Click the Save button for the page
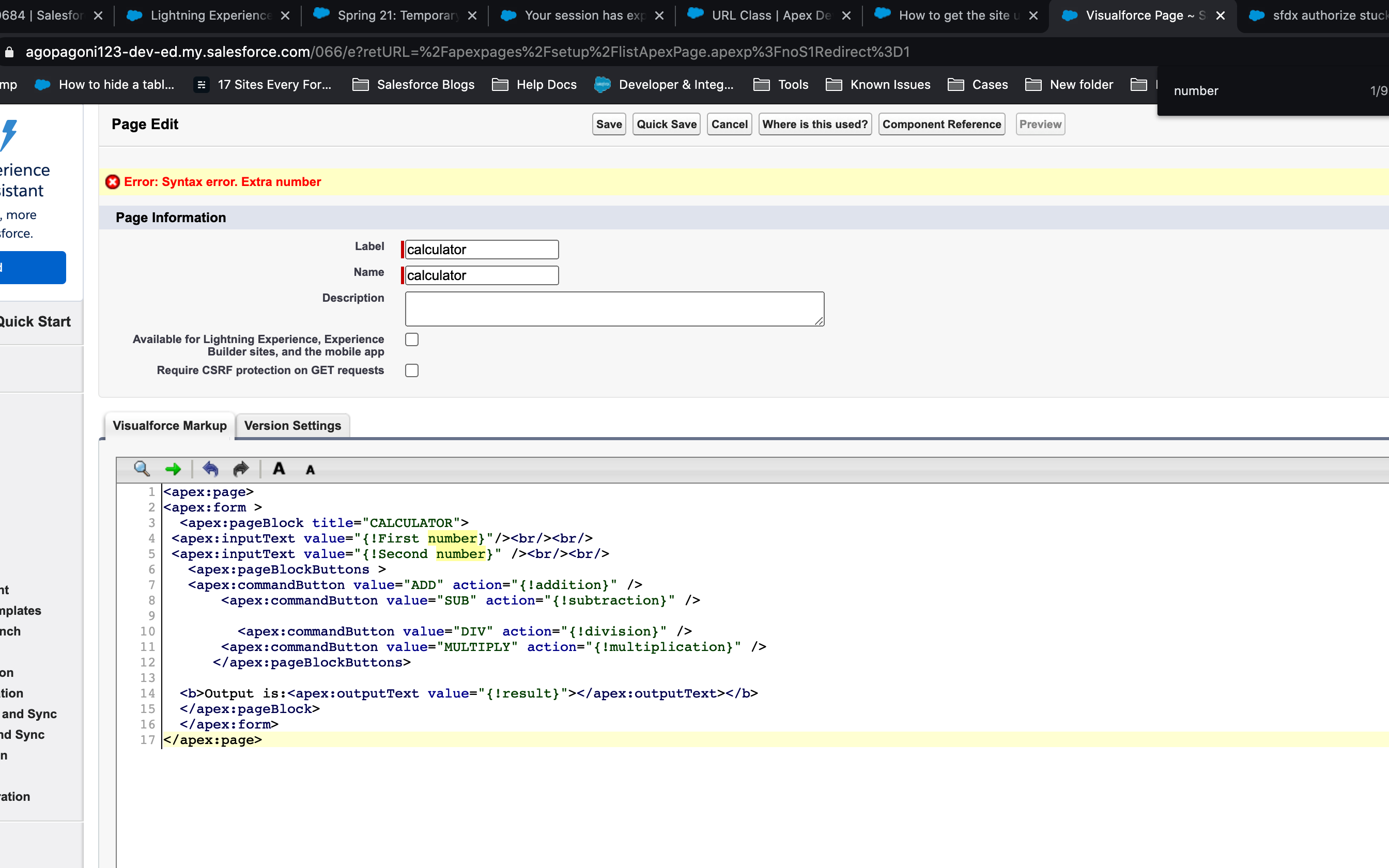Screen dimensions: 1389x868 (x=608, y=124)
